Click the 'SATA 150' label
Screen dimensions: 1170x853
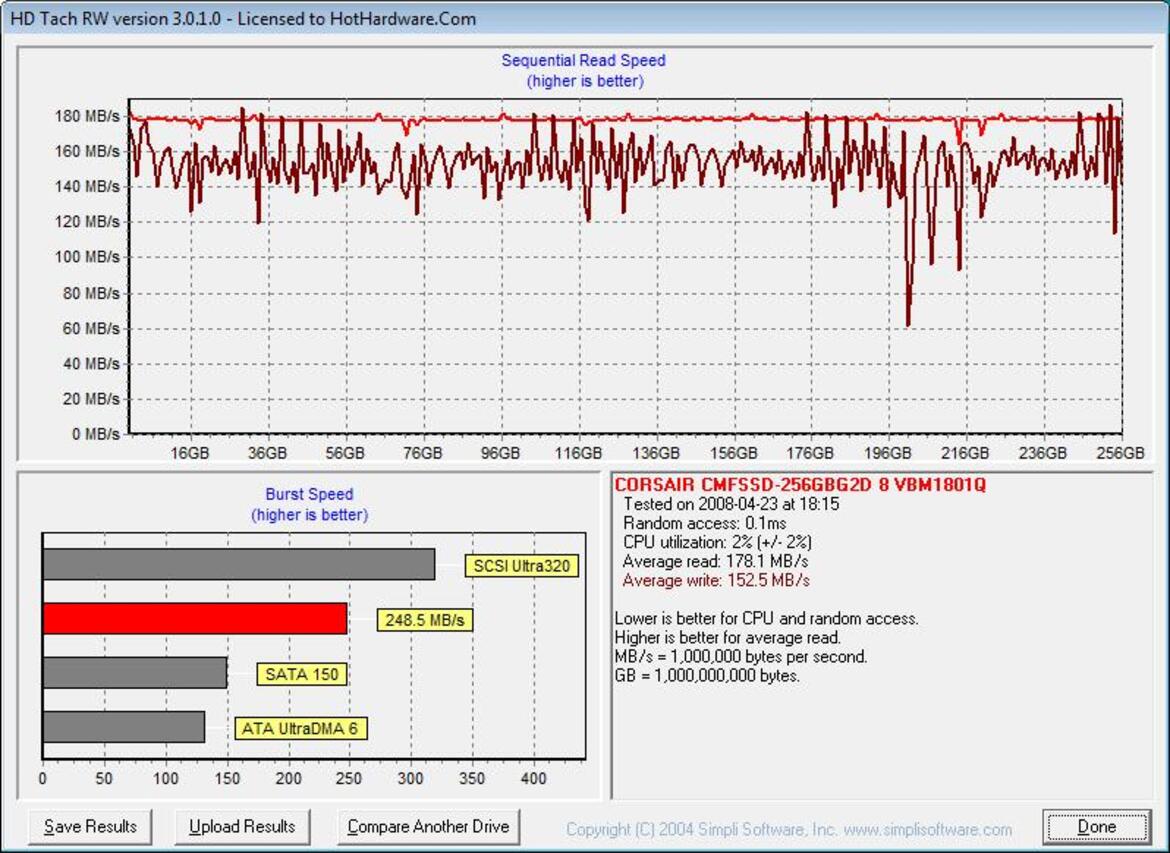pos(301,674)
